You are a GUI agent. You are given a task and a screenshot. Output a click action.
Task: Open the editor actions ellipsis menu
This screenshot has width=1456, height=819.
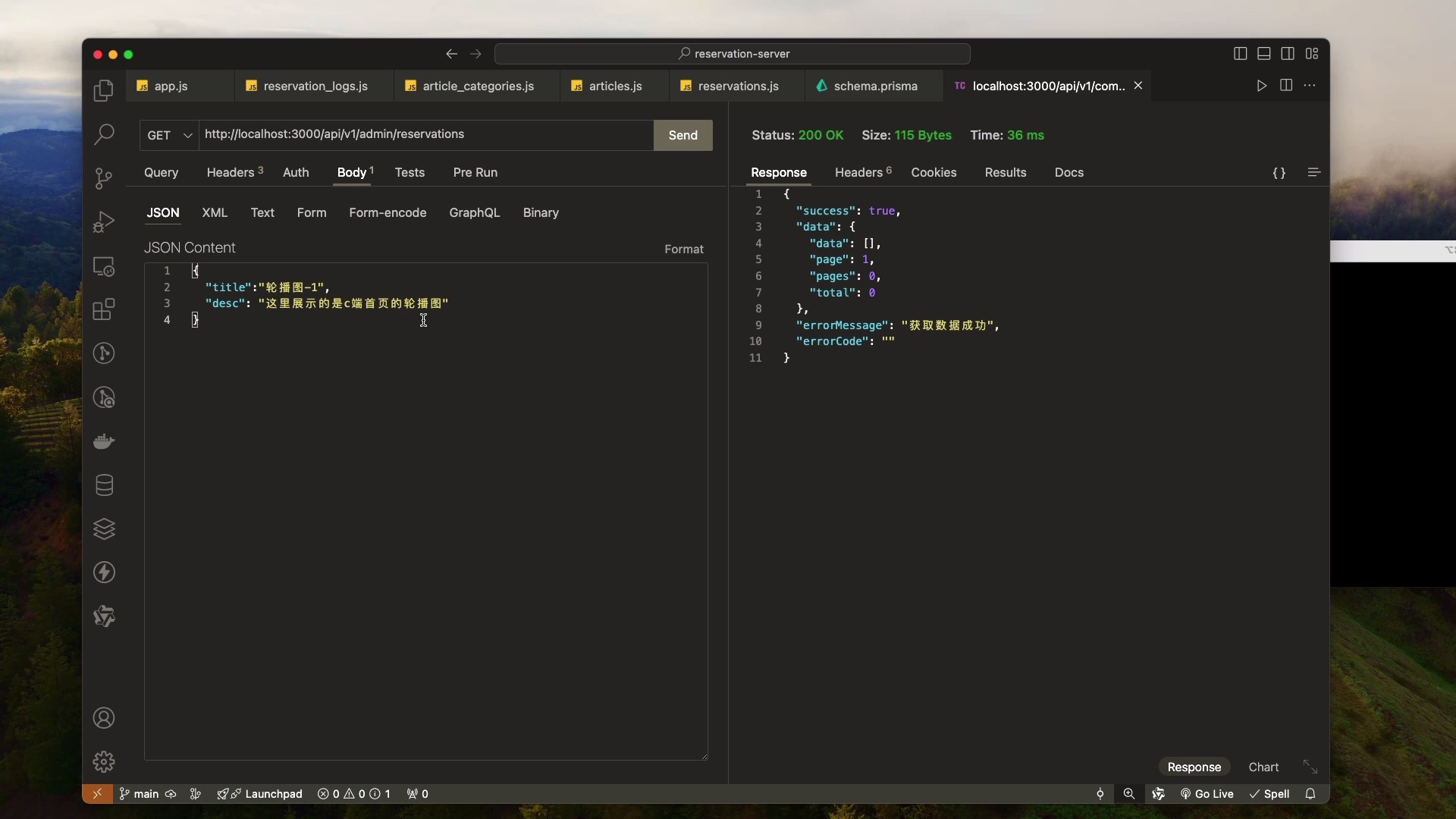(x=1310, y=86)
